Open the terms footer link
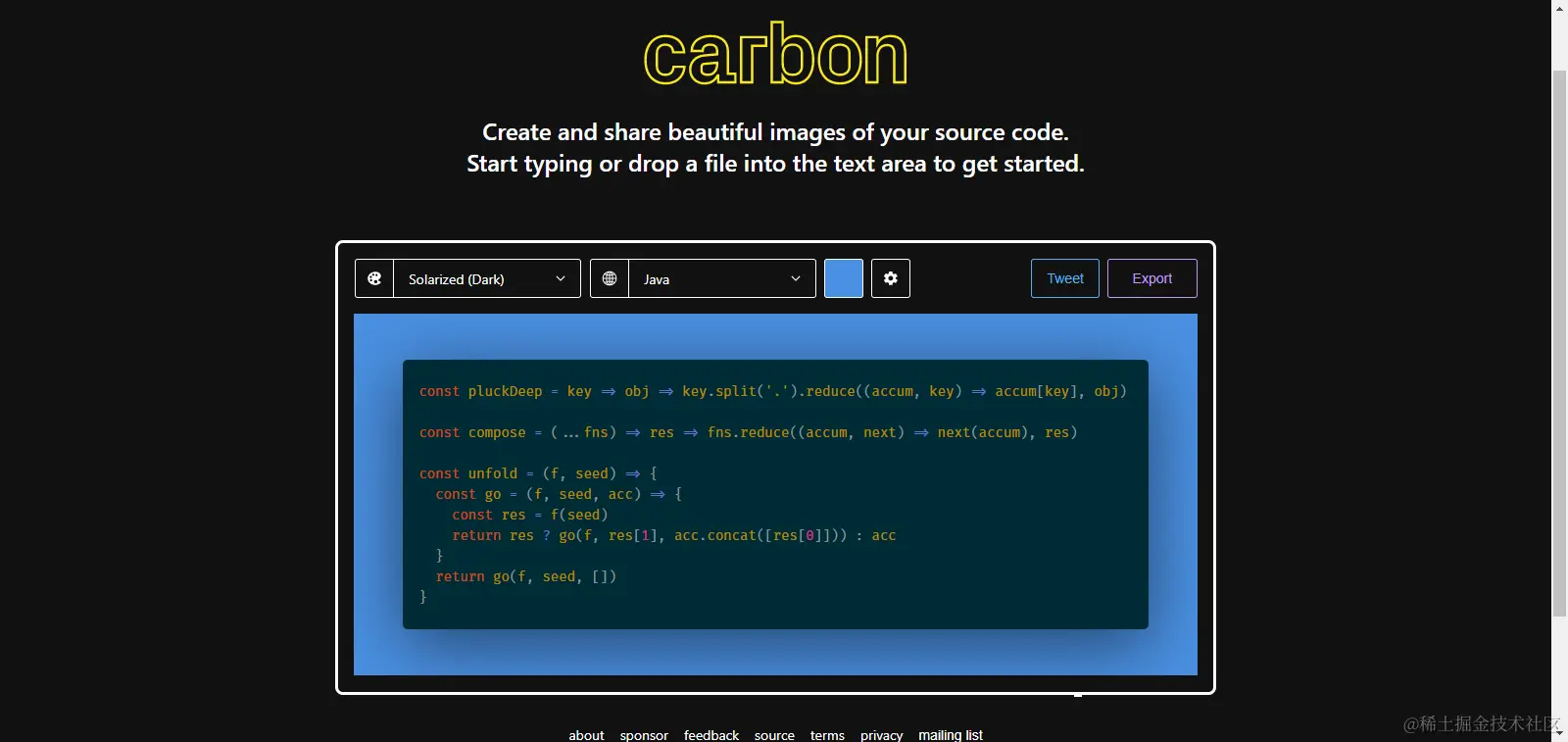This screenshot has width=1568, height=742. pyautogui.click(x=827, y=735)
